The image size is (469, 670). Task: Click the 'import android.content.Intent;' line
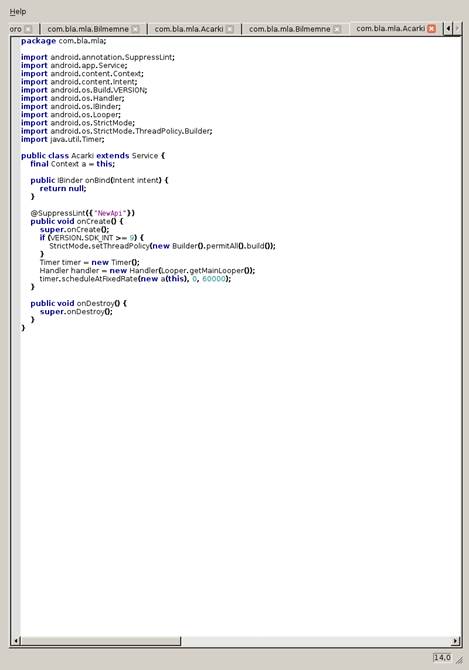pyautogui.click(x=79, y=82)
